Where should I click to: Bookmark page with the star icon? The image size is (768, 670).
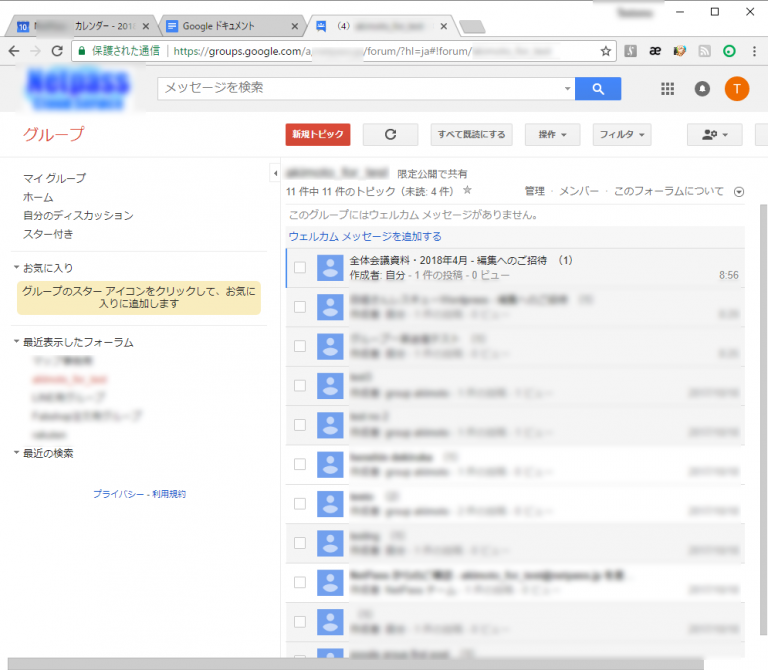pyautogui.click(x=605, y=50)
